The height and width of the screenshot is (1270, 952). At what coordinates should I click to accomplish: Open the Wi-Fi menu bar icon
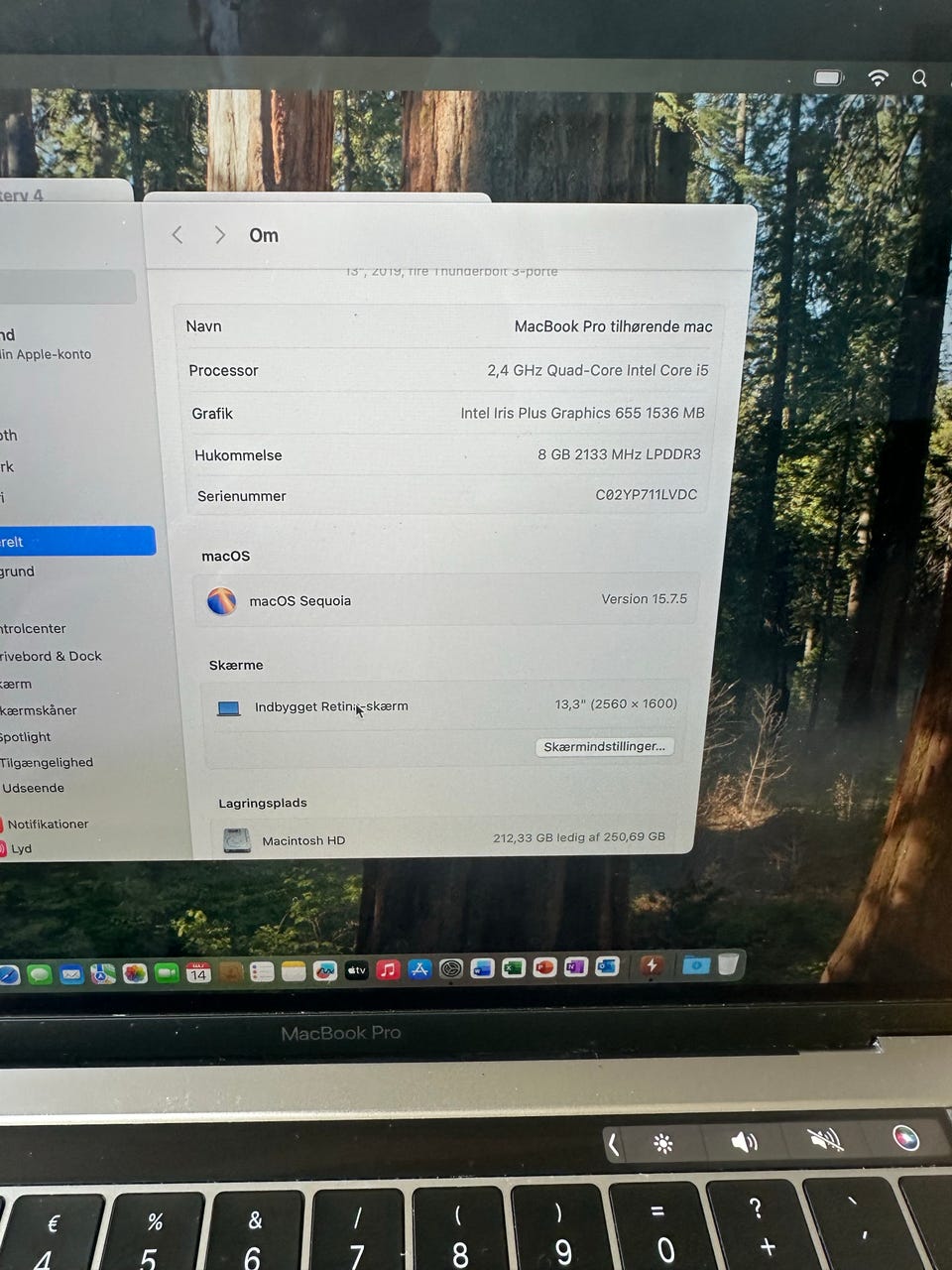coord(878,77)
